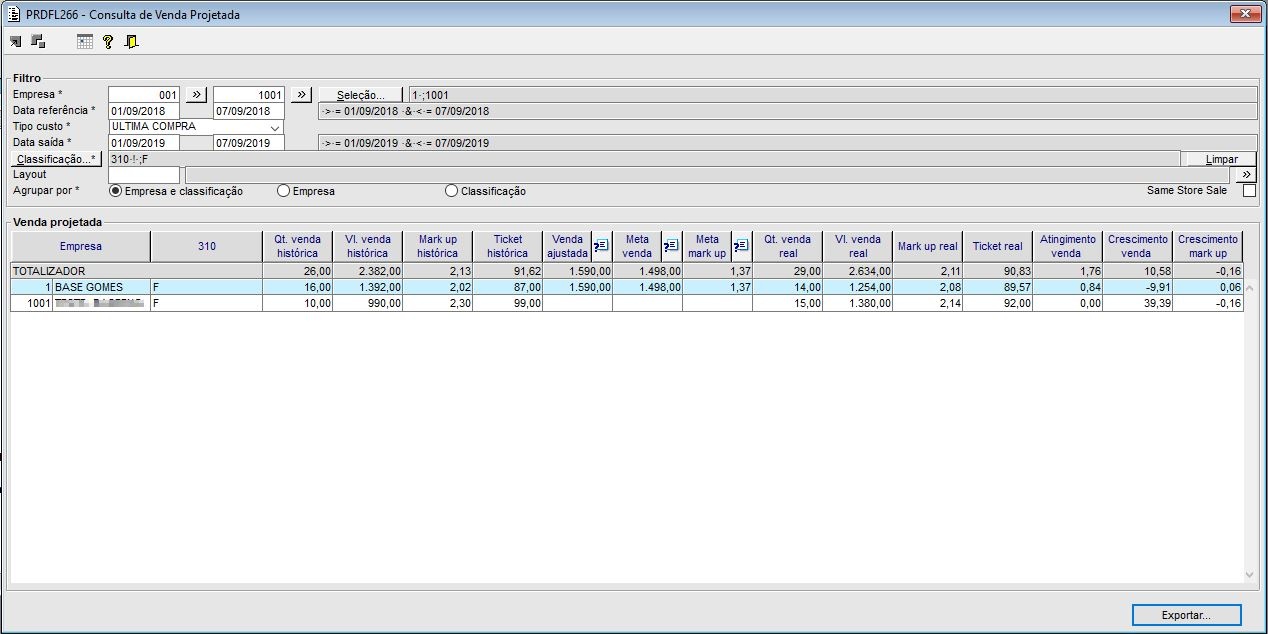The image size is (1268, 634).
Task: Click the overlapping squares toolbar icon
Action: [x=38, y=41]
